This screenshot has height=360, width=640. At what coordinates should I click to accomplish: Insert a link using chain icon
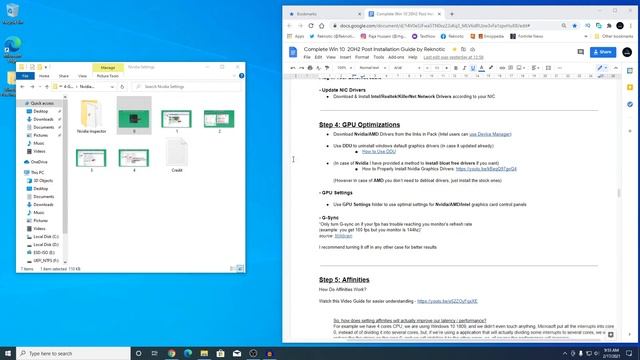pyautogui.click(x=502, y=68)
